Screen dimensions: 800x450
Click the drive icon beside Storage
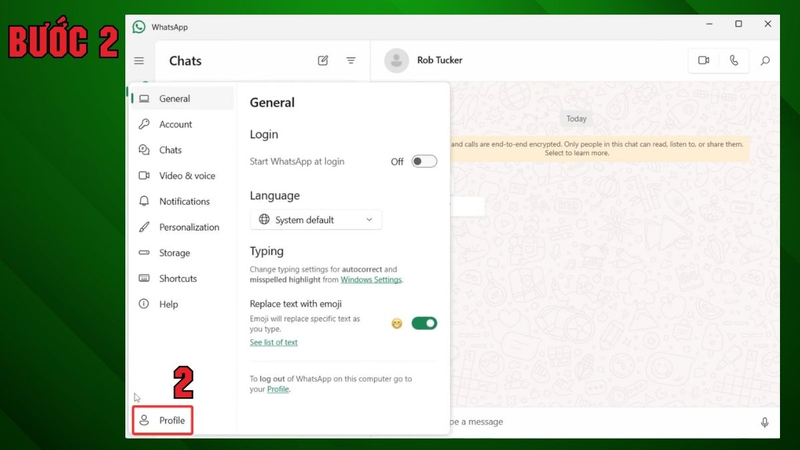click(x=144, y=253)
